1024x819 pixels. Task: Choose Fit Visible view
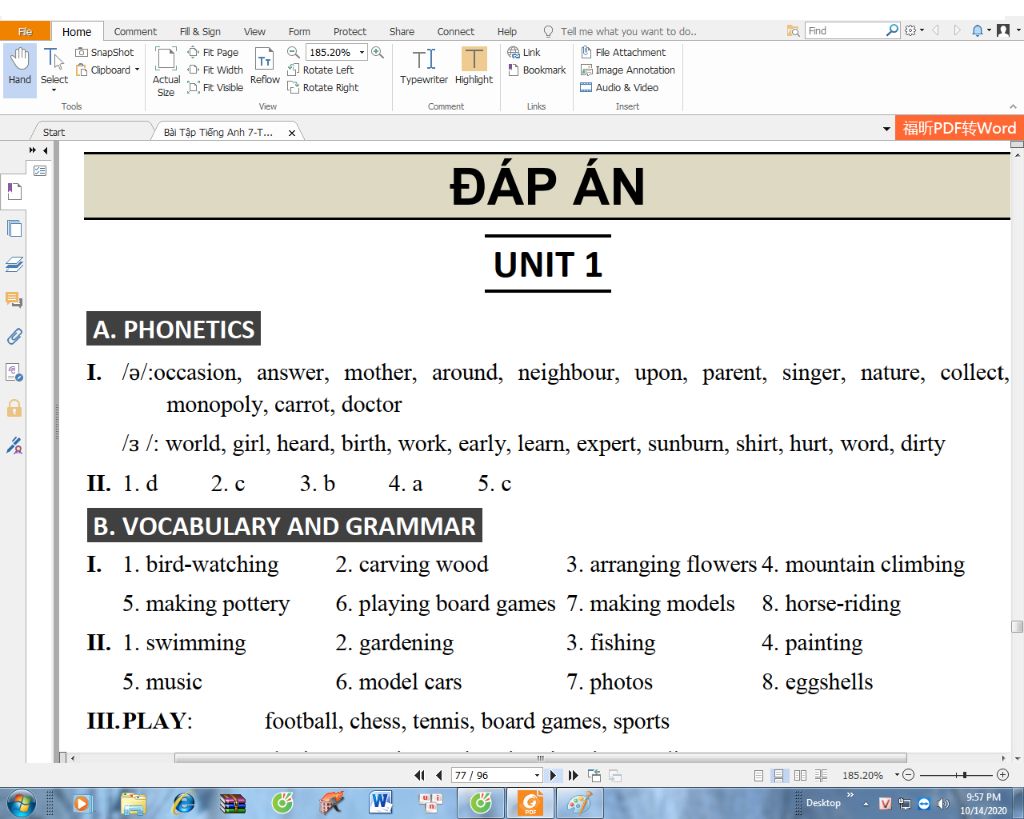pos(215,88)
